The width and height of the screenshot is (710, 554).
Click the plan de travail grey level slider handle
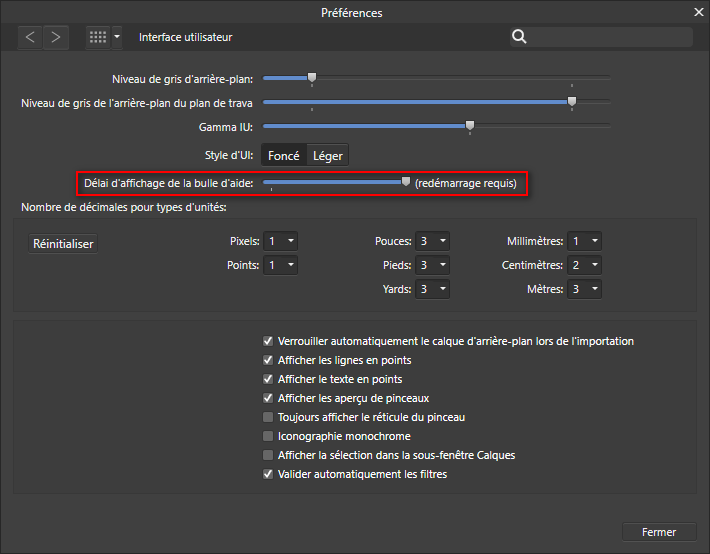(x=572, y=101)
